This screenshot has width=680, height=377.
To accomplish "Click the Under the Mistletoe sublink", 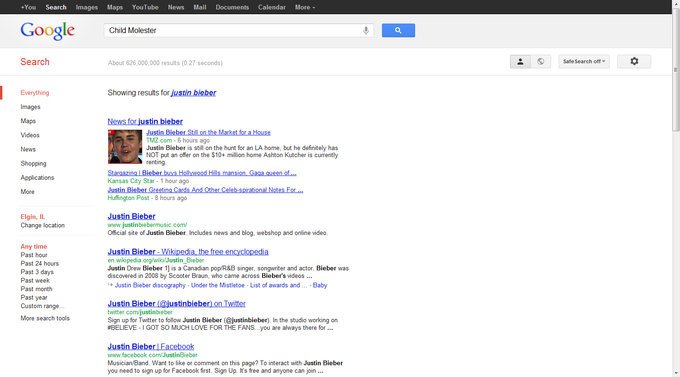I will tap(218, 285).
